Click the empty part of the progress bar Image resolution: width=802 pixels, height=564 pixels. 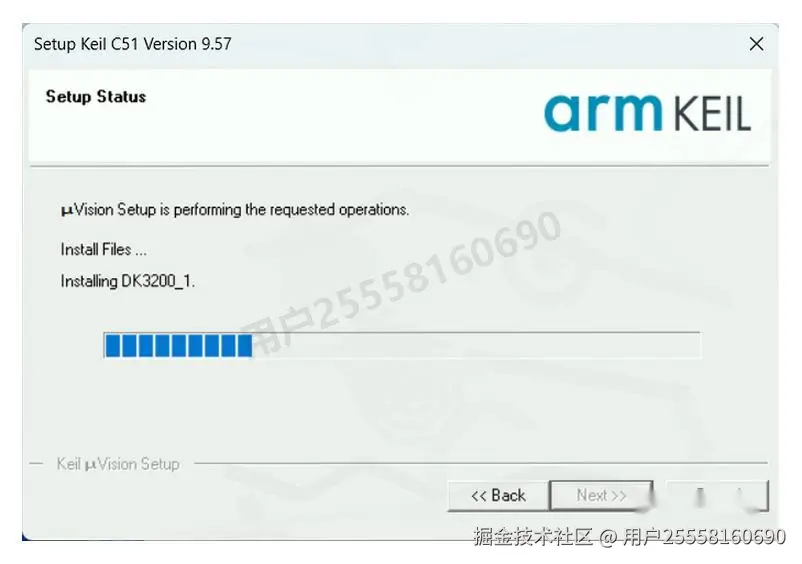click(x=476, y=346)
